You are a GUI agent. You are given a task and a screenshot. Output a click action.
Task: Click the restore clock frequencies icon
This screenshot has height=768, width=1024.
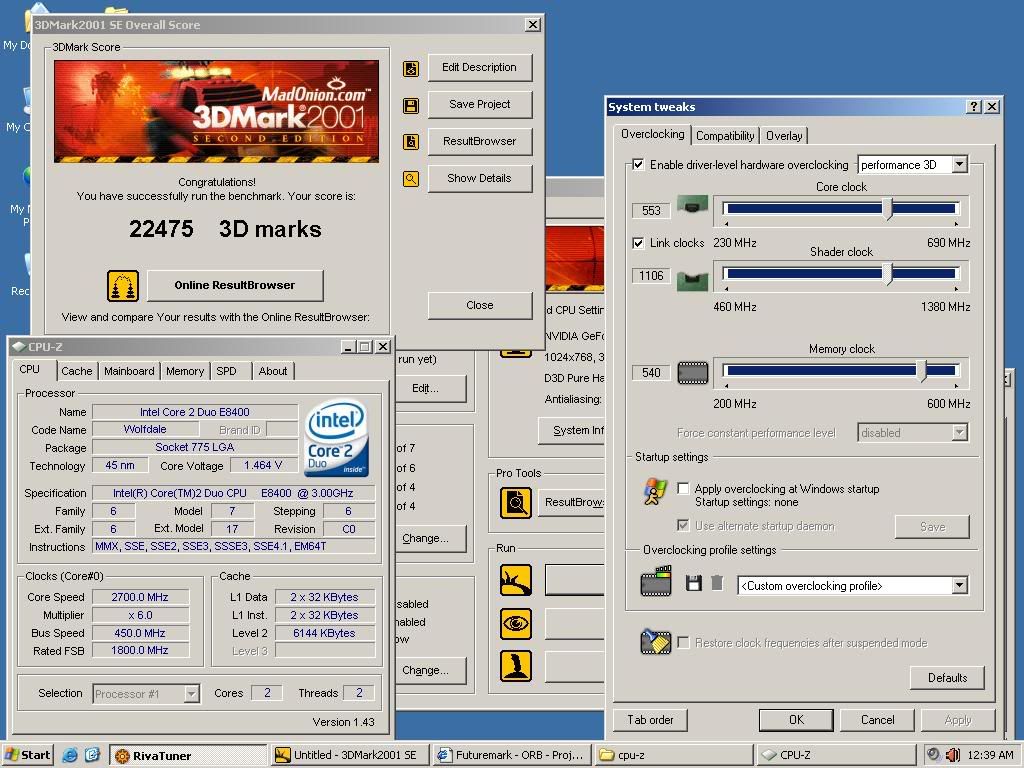[656, 641]
